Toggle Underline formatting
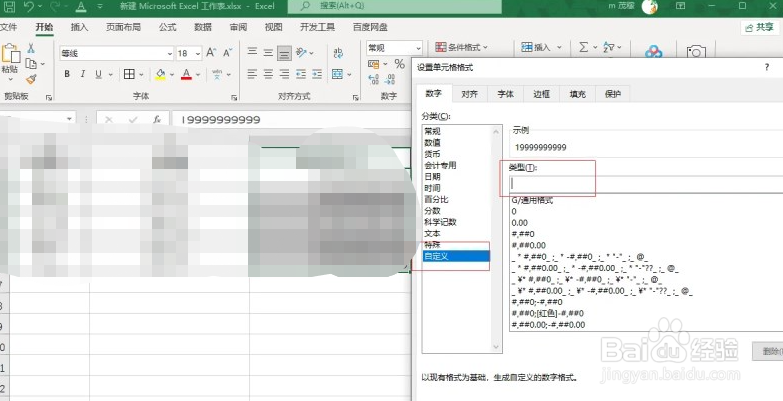The image size is (783, 401). click(x=98, y=74)
